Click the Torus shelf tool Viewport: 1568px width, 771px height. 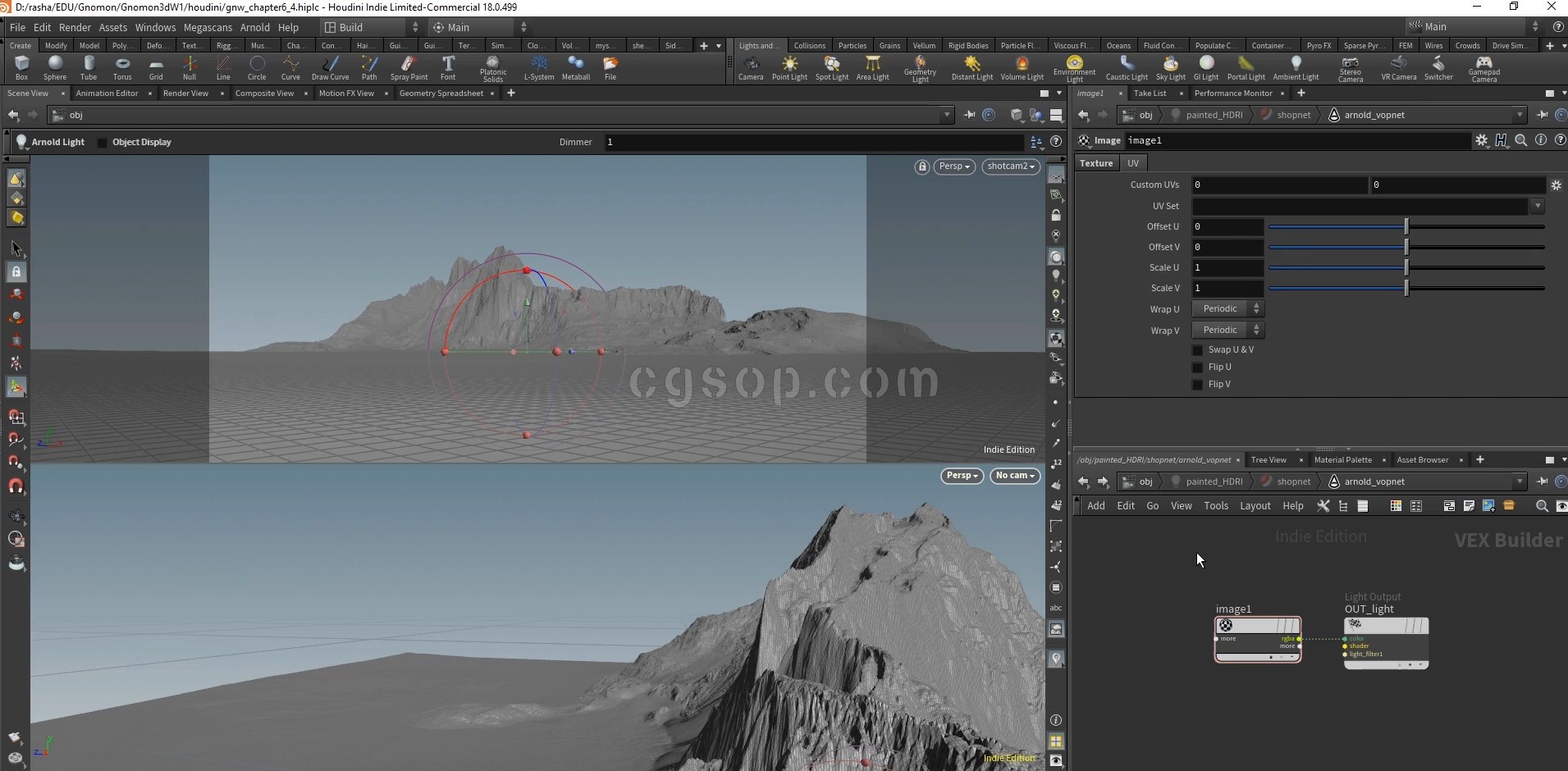click(122, 67)
